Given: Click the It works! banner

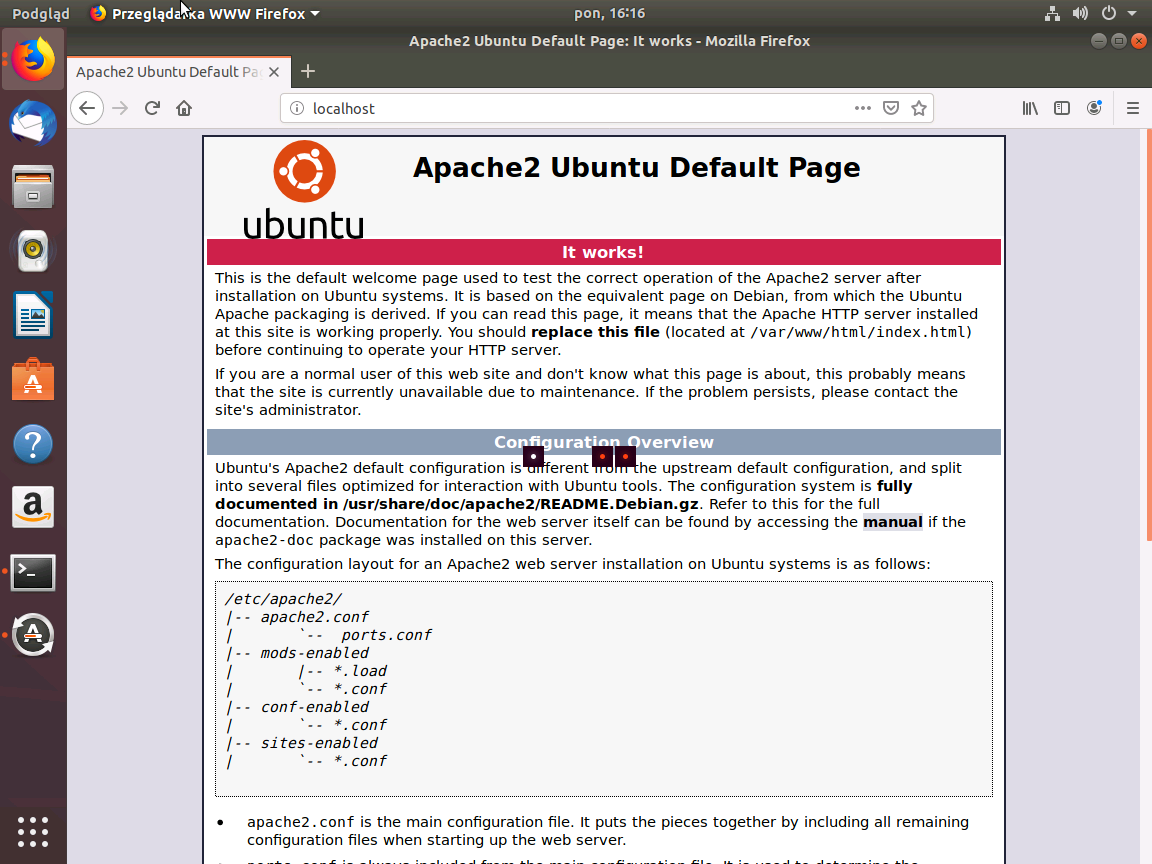Looking at the screenshot, I should click(603, 252).
